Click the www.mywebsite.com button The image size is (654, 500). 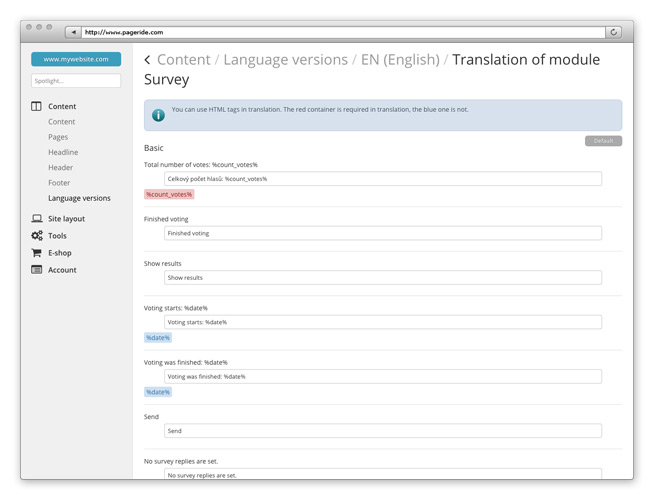(x=76, y=59)
